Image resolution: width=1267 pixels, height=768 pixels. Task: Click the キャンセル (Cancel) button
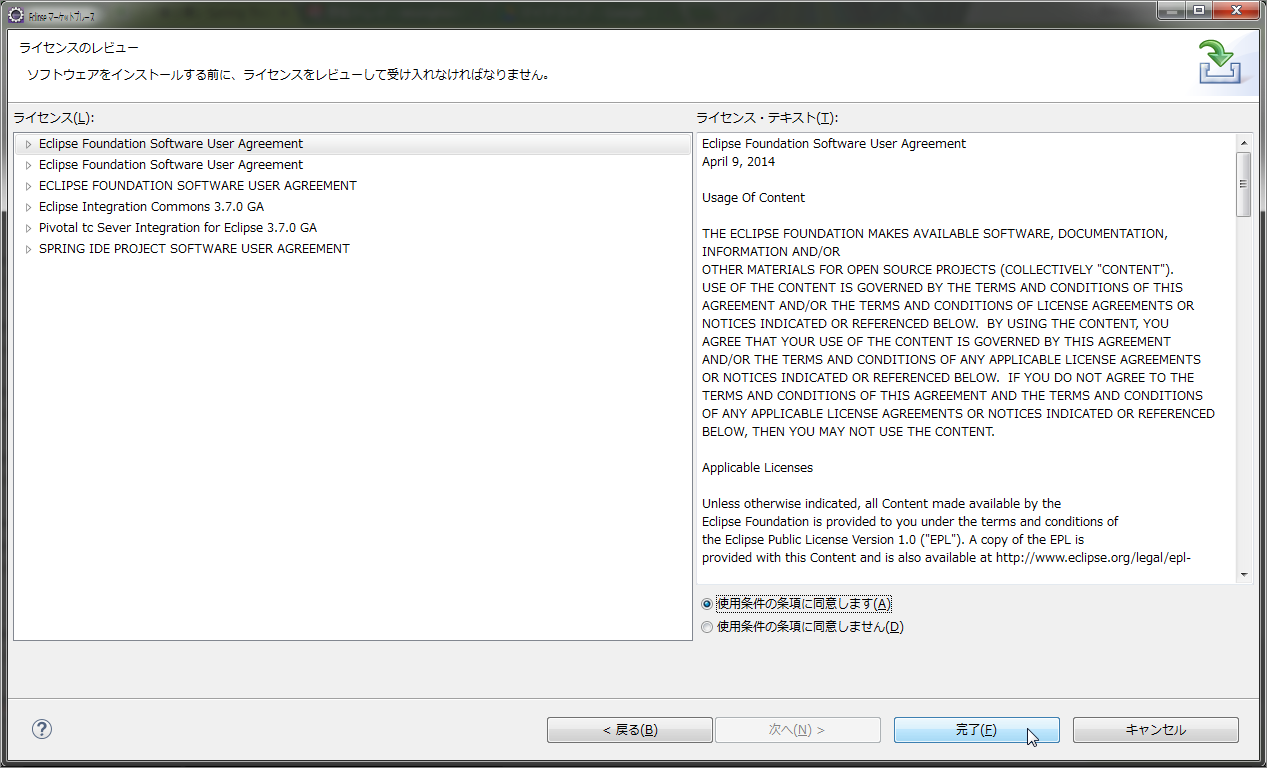tap(1155, 729)
